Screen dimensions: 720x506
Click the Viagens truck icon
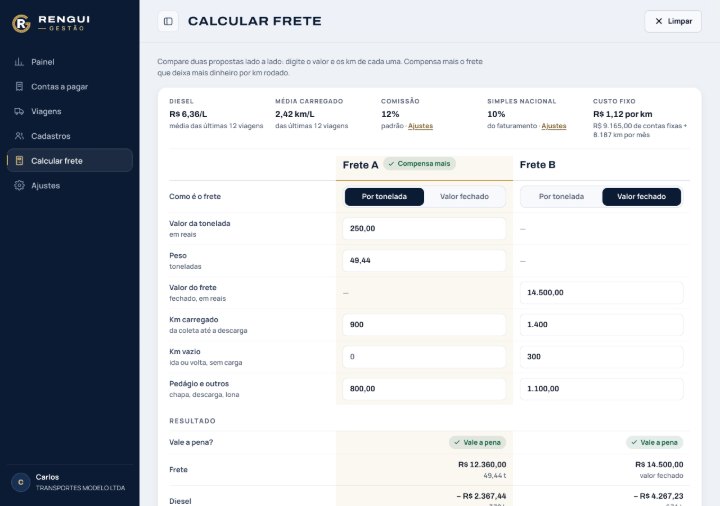[19, 112]
